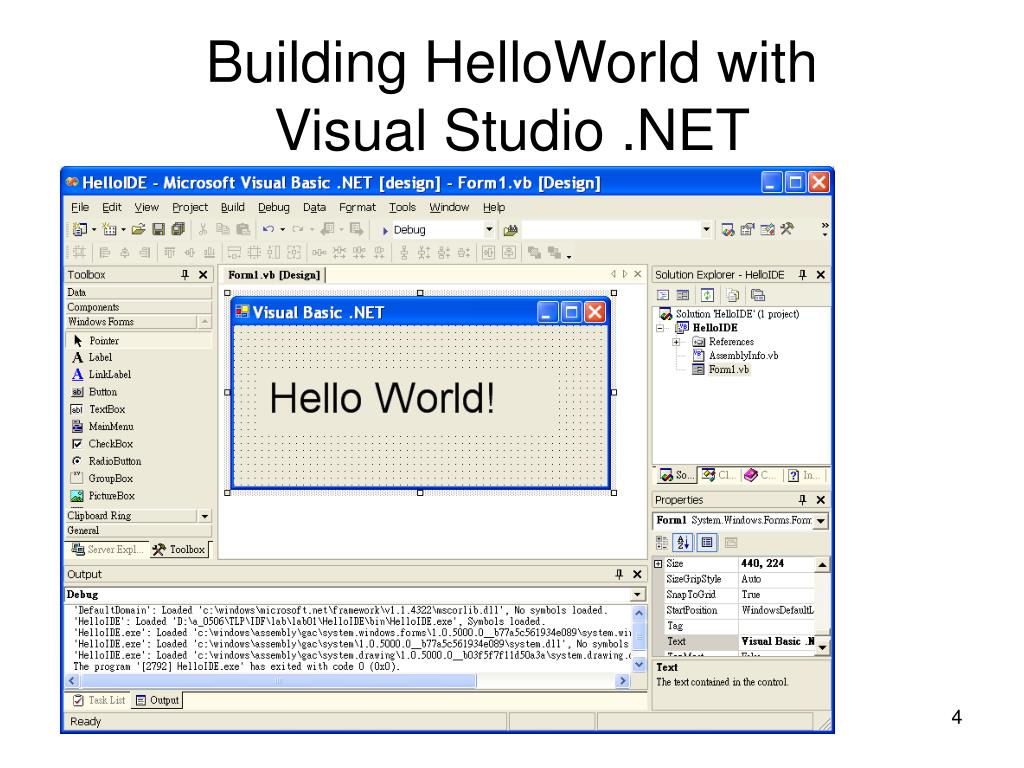Open the Components toolbox section
1024x768 pixels.
[138, 307]
